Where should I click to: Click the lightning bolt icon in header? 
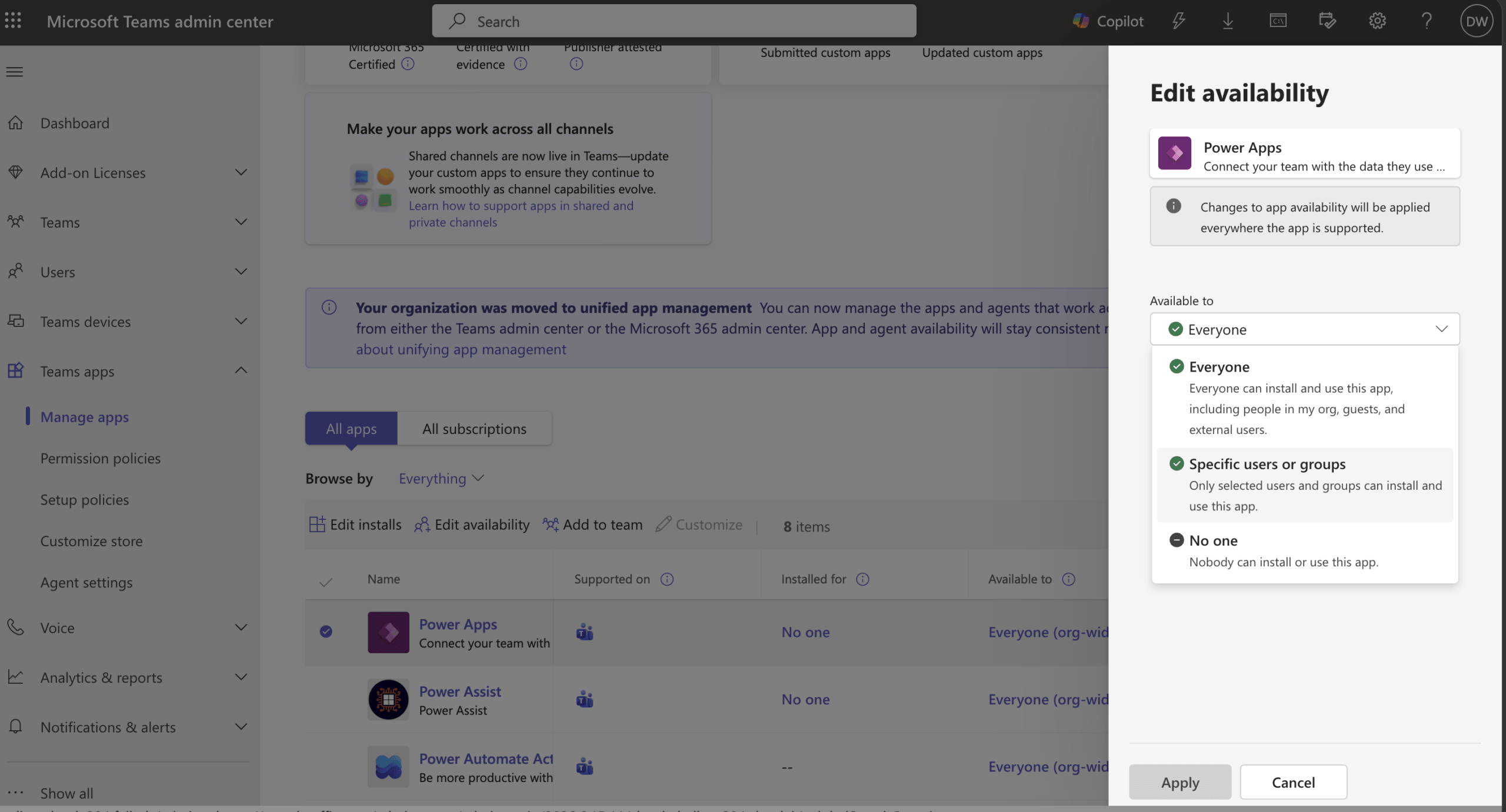(1178, 21)
